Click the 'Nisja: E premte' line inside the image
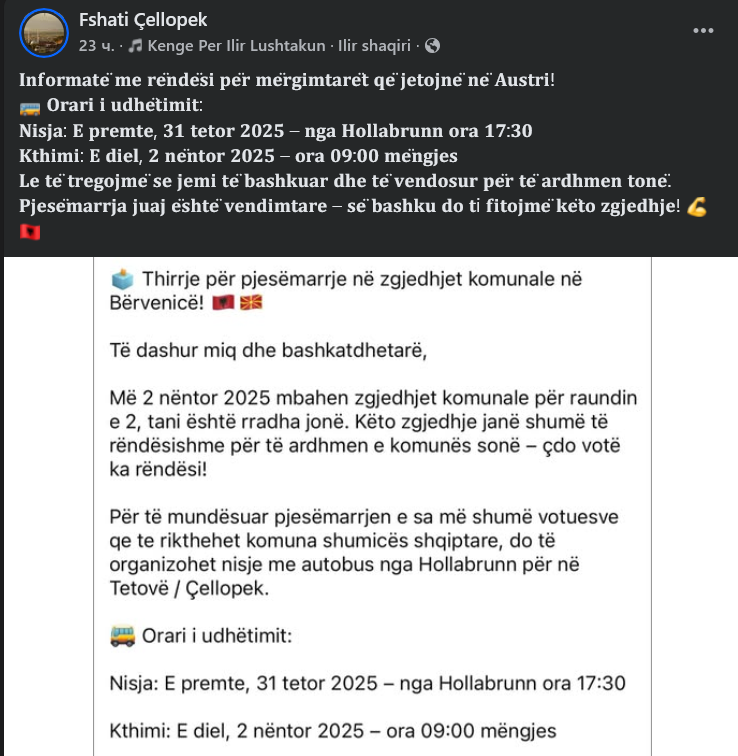Screen dimensions: 738x756 367,684
